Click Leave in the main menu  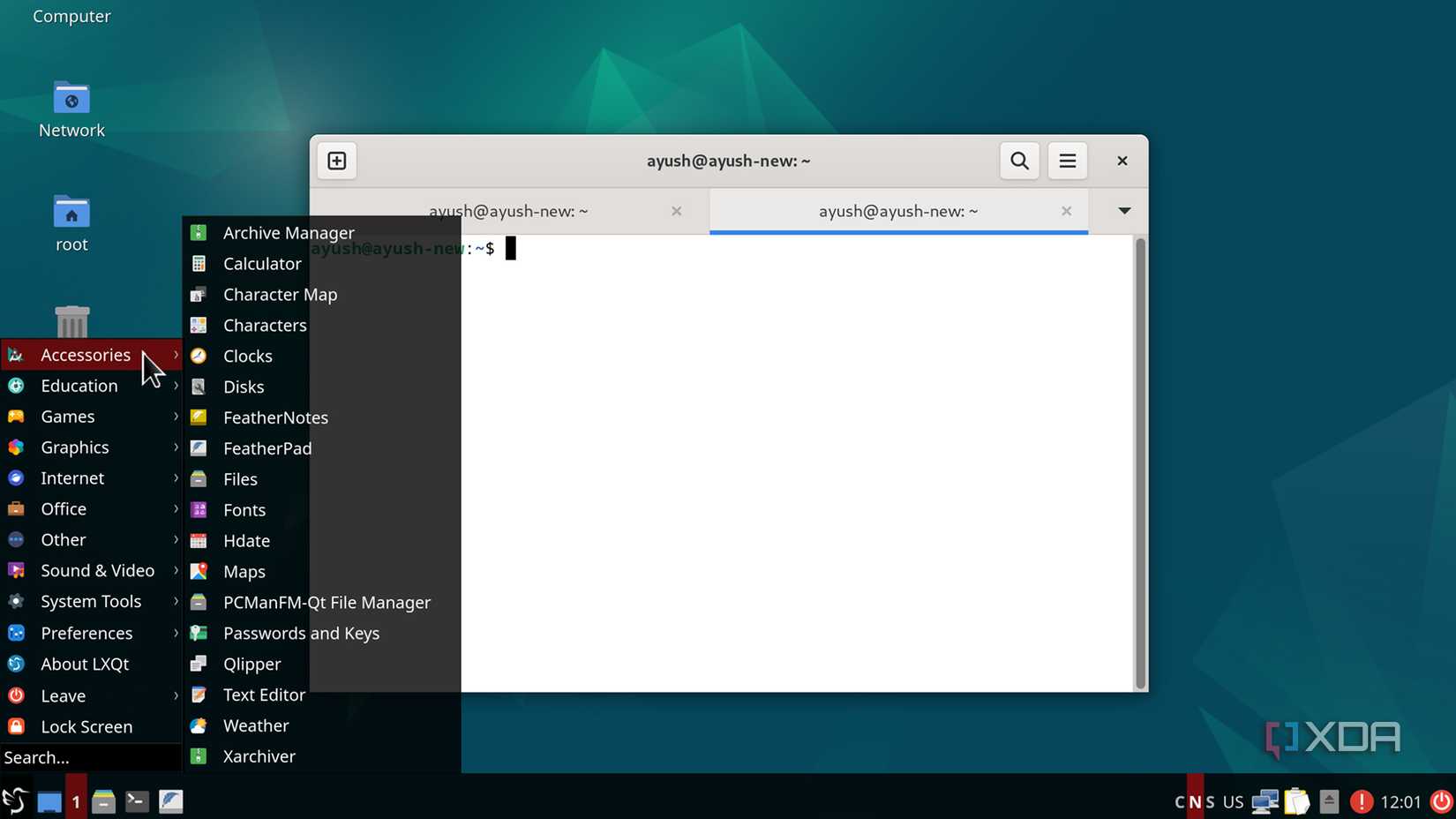(x=64, y=695)
